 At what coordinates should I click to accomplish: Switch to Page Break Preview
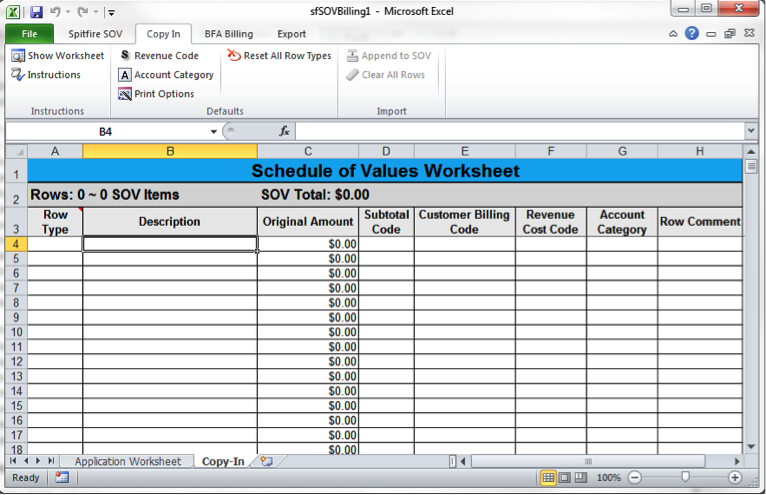pos(581,477)
